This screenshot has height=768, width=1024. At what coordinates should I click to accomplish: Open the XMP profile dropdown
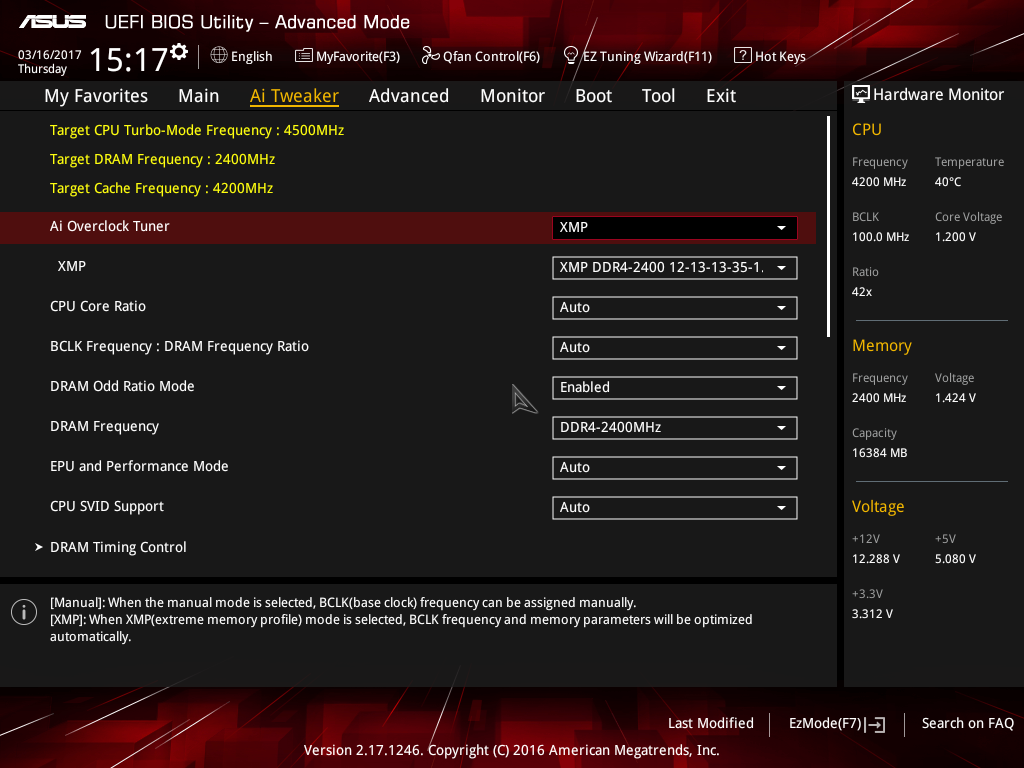point(675,268)
